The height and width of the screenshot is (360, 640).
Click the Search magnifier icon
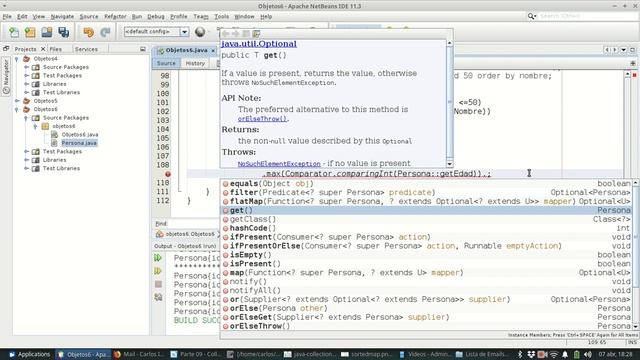click(x=531, y=16)
